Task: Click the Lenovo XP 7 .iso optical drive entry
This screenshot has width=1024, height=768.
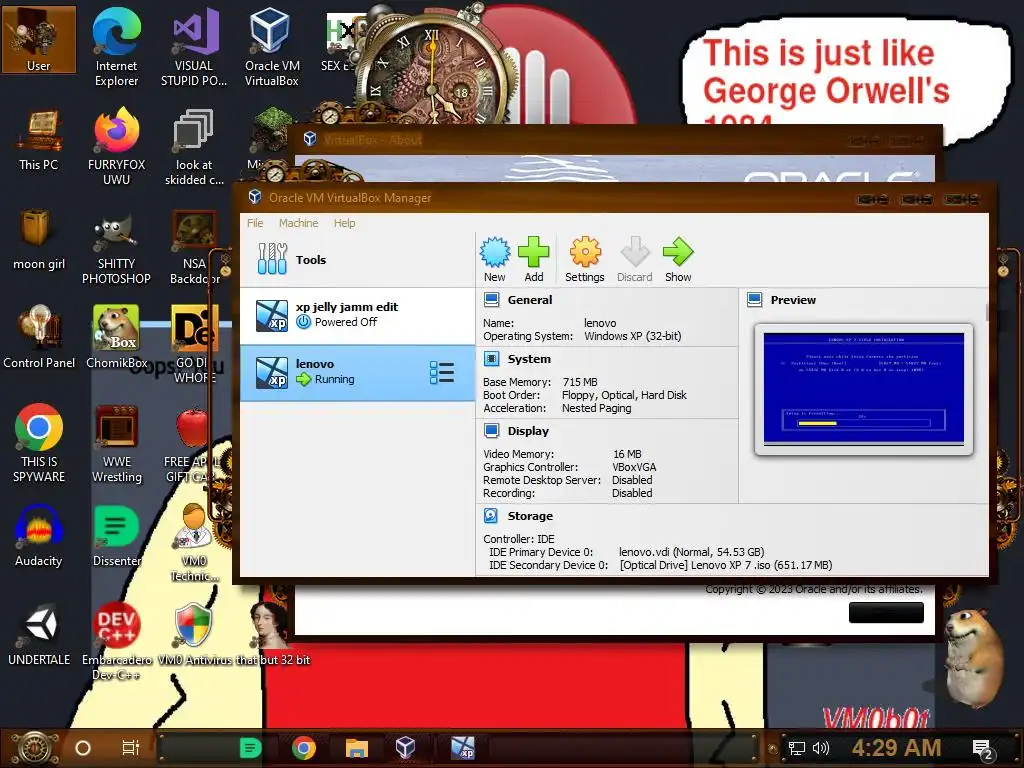Action: pos(725,565)
